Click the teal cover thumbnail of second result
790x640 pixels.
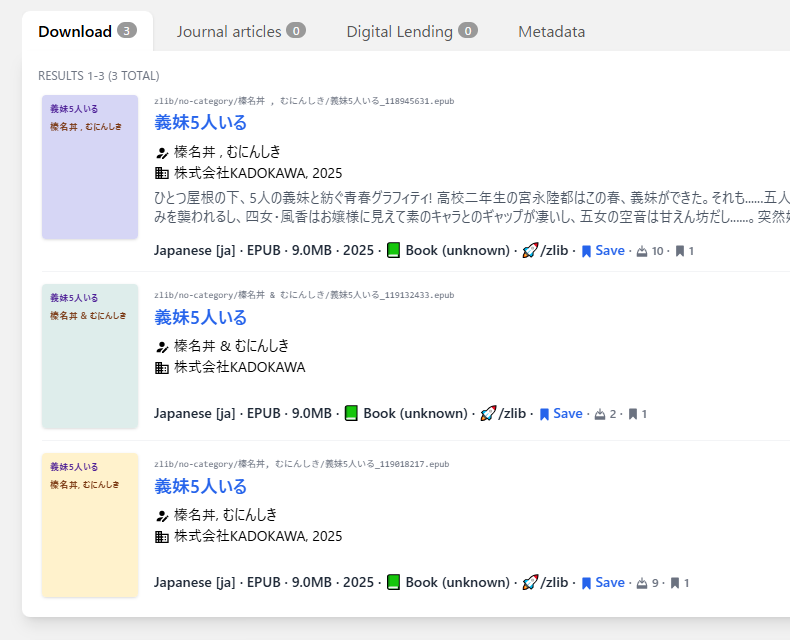click(90, 356)
